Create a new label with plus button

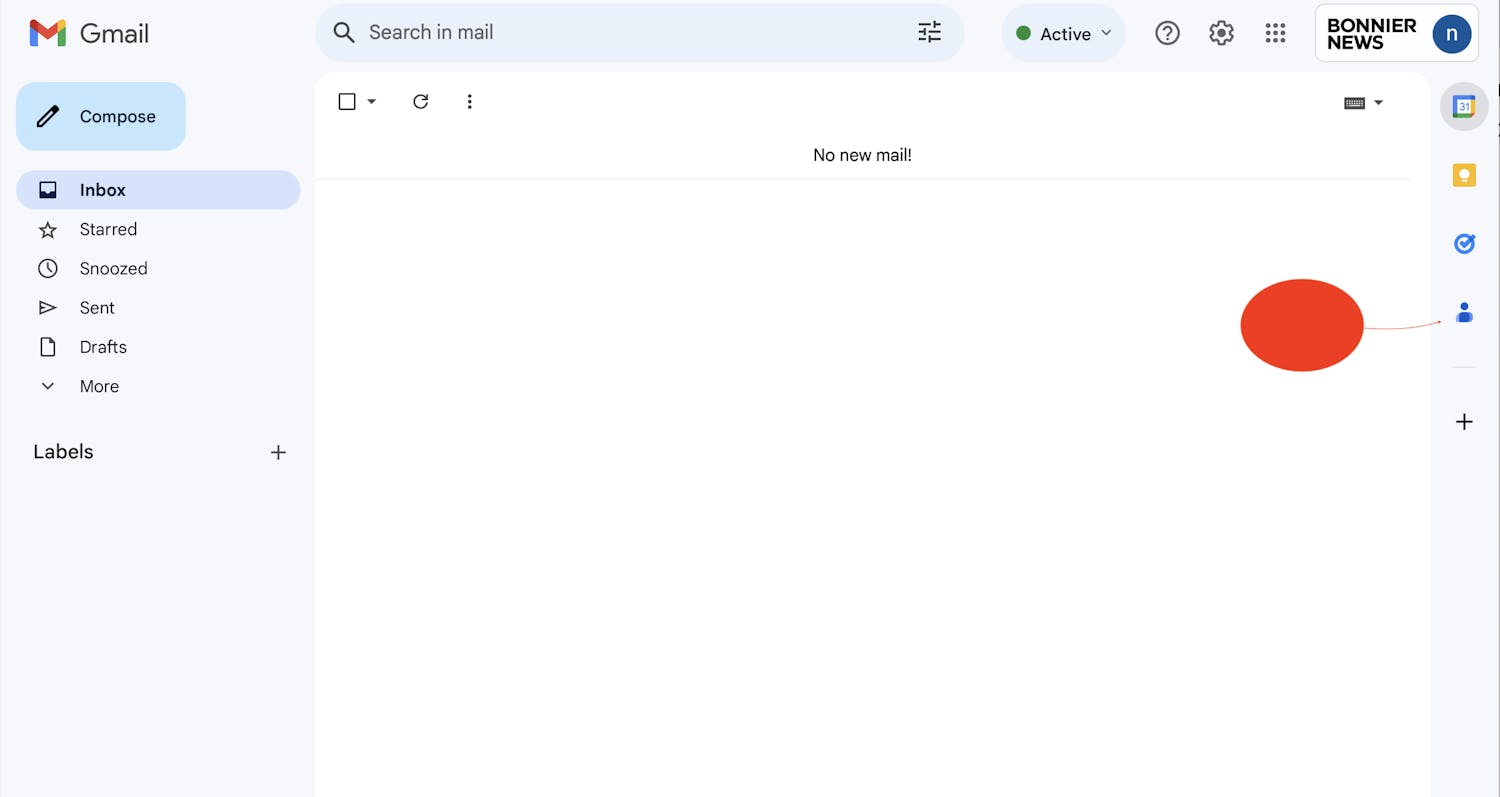(278, 452)
